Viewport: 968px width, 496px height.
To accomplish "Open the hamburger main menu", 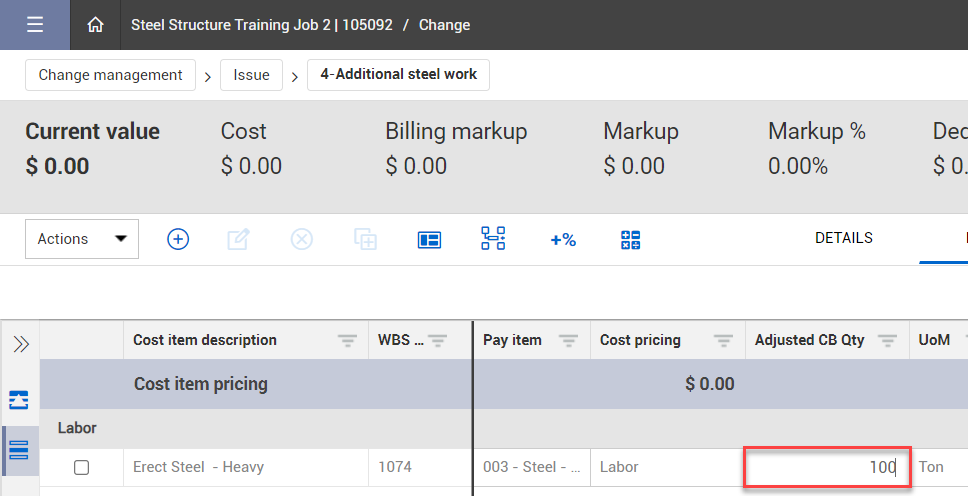I will [34, 25].
